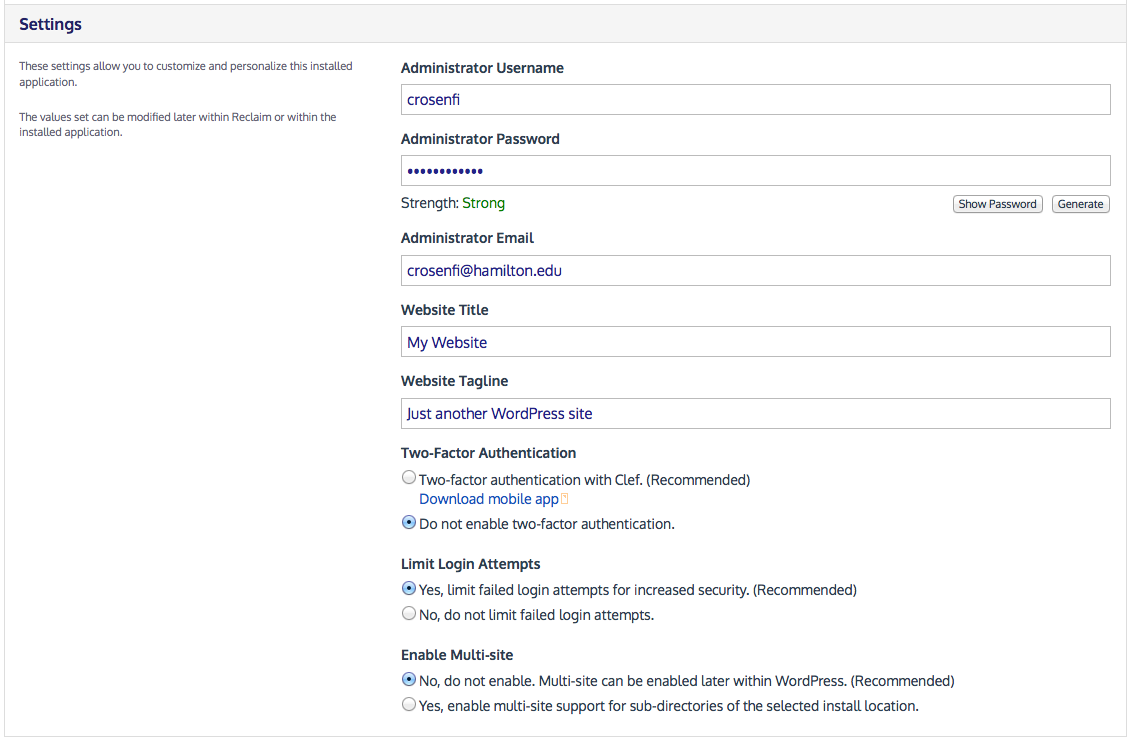The width and height of the screenshot is (1131, 737).
Task: Click the Website Title label
Action: 444,310
